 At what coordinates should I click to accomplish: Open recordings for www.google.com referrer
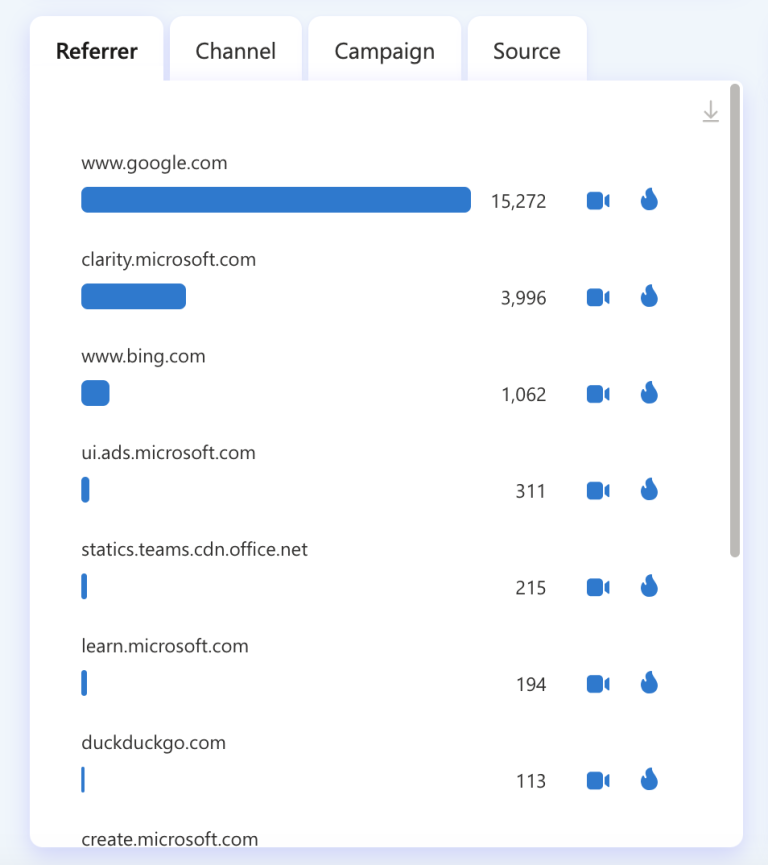pos(598,201)
